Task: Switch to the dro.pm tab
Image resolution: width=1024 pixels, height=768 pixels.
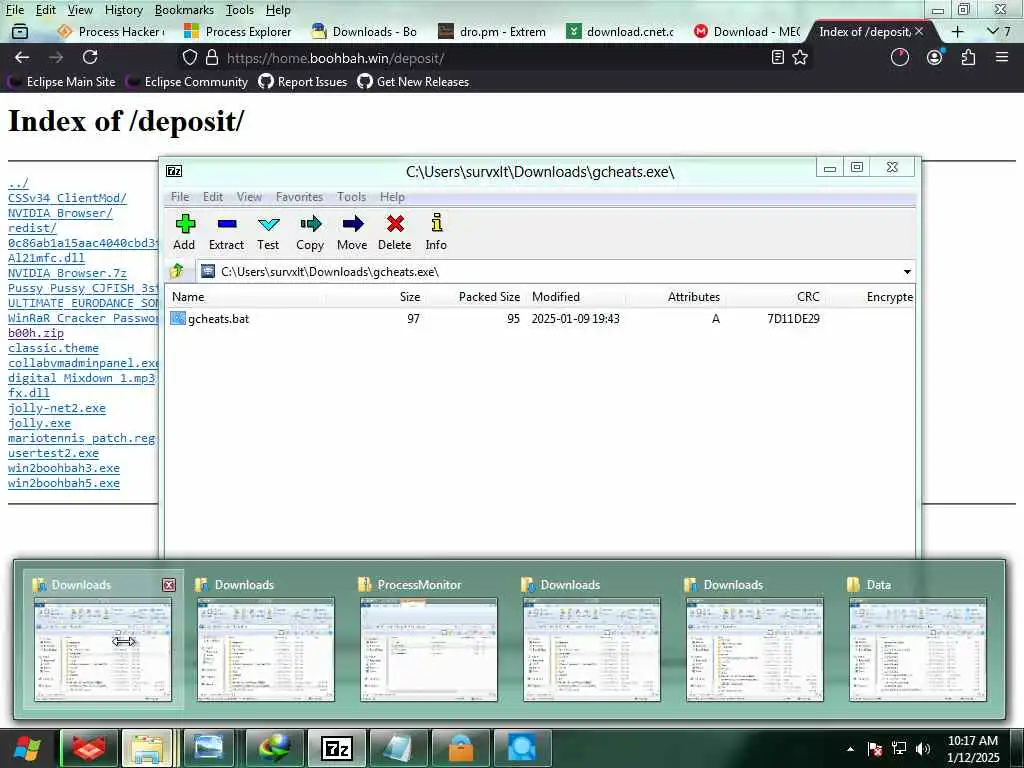Action: (x=493, y=31)
